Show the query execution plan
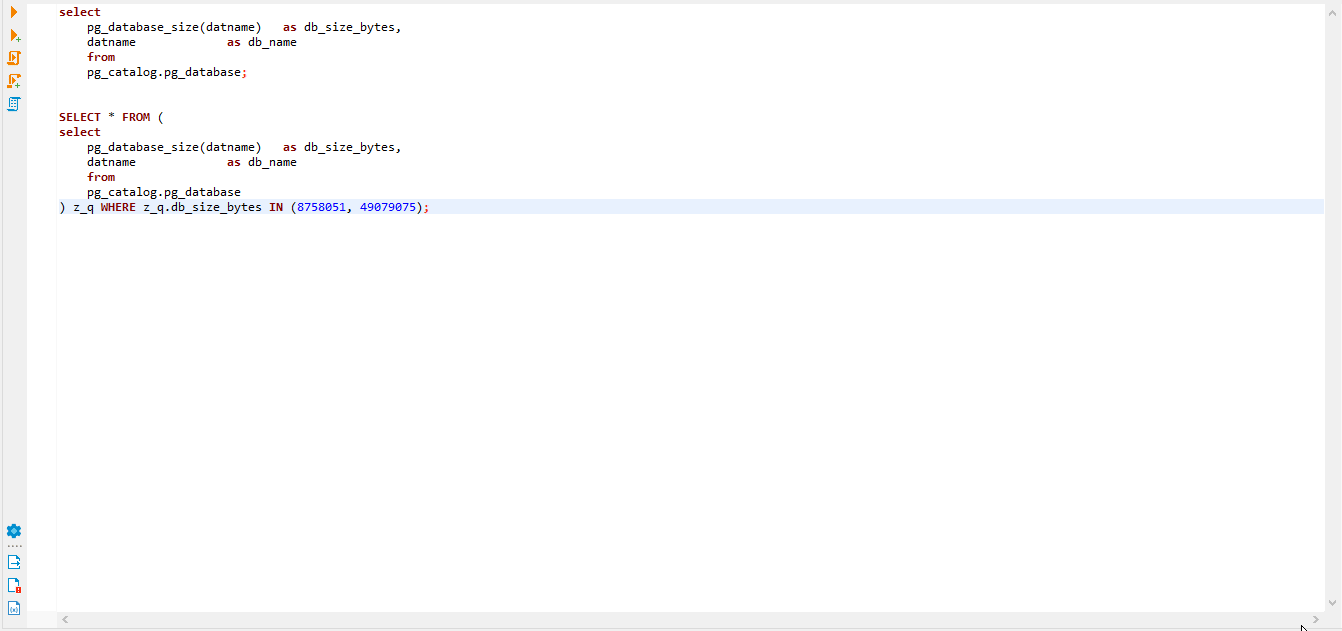This screenshot has width=1342, height=631. click(13, 103)
